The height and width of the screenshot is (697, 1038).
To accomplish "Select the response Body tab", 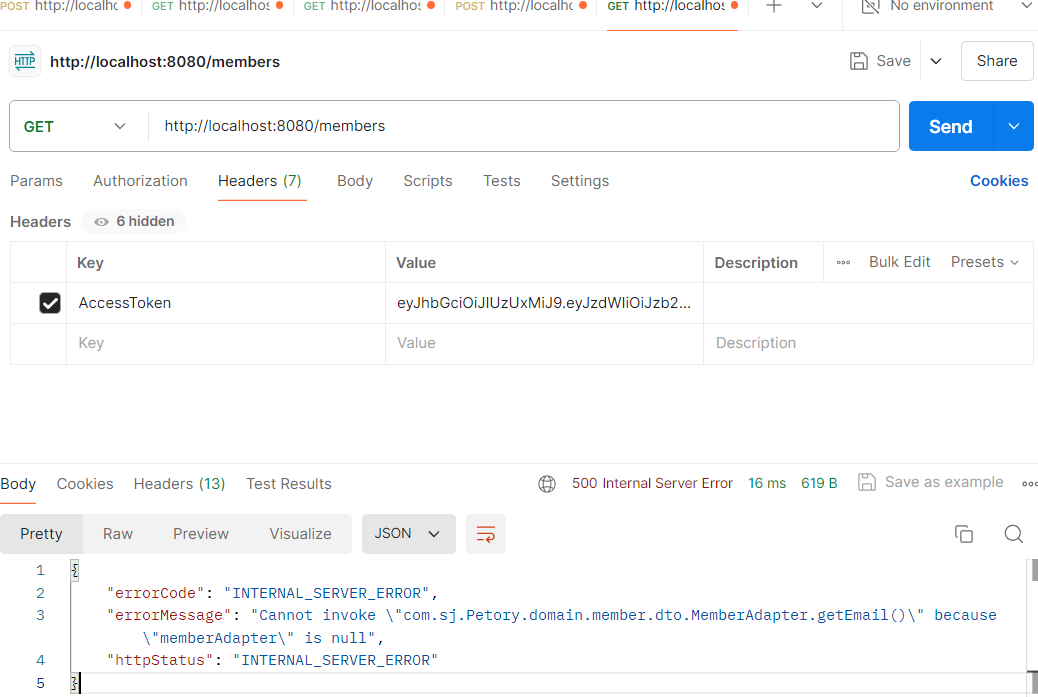I will [x=18, y=484].
